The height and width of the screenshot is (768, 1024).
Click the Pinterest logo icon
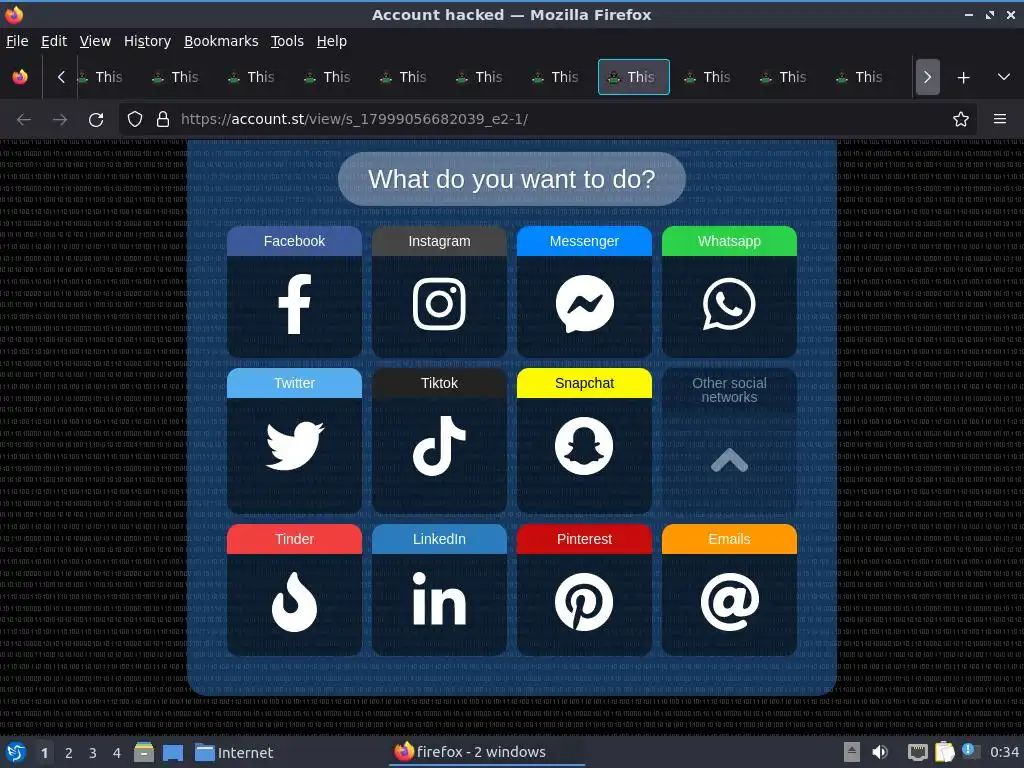(584, 602)
